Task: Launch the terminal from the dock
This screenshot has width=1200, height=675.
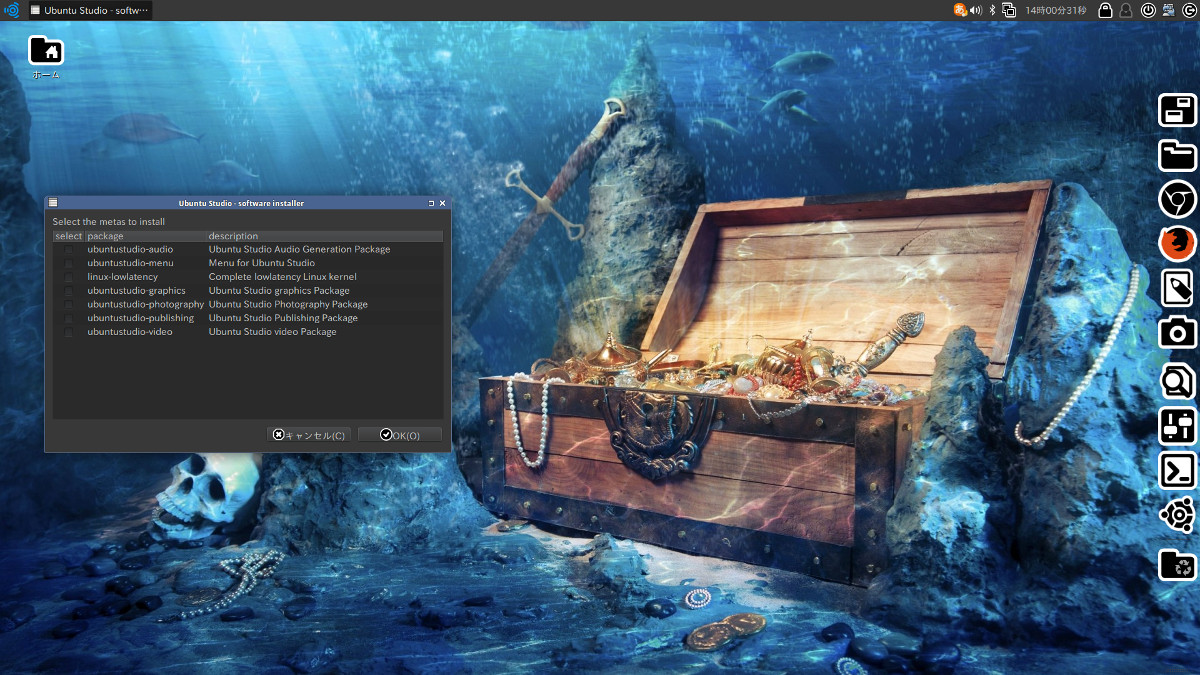Action: point(1178,470)
